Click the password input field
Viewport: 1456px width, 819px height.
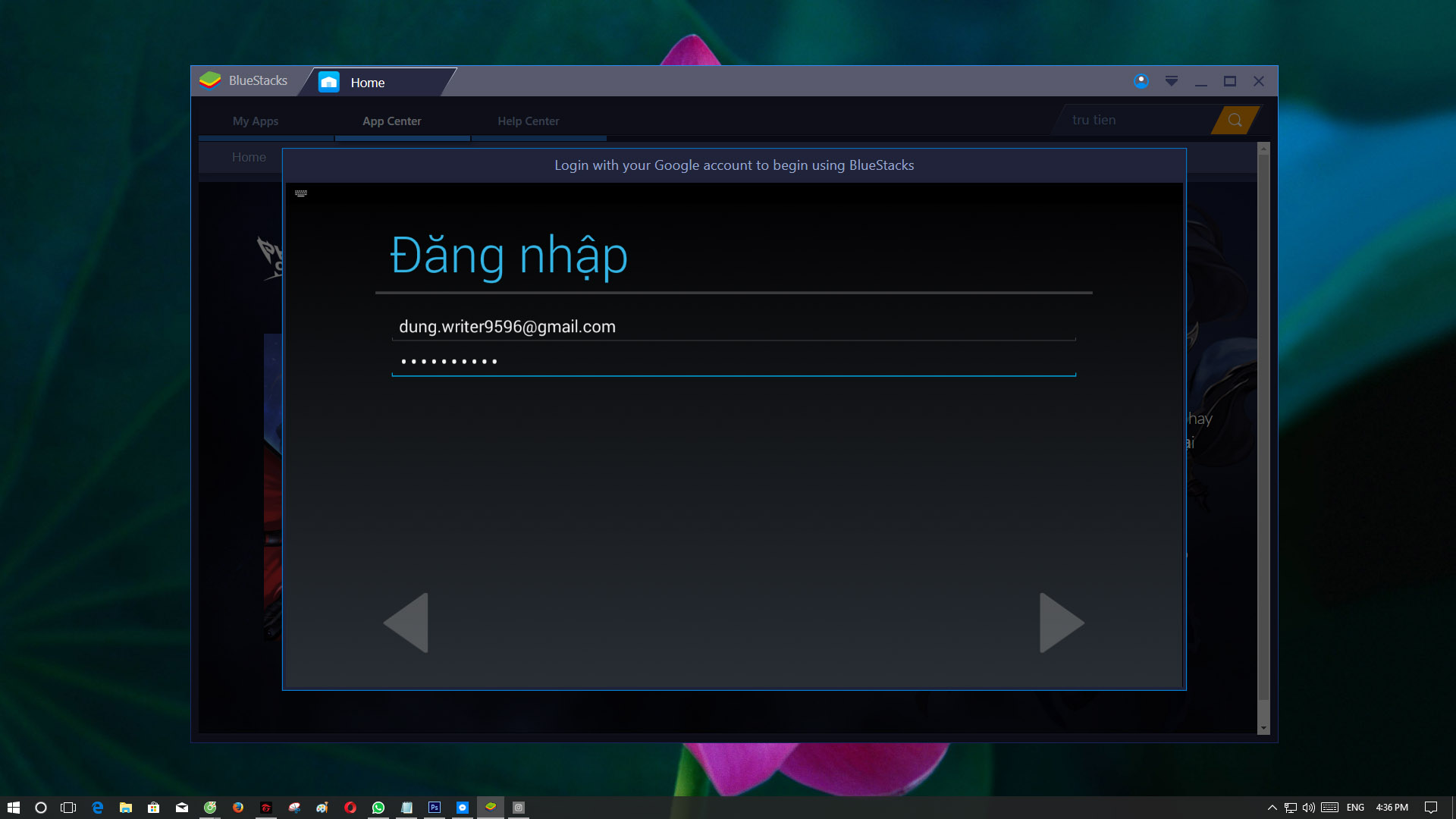click(x=733, y=362)
